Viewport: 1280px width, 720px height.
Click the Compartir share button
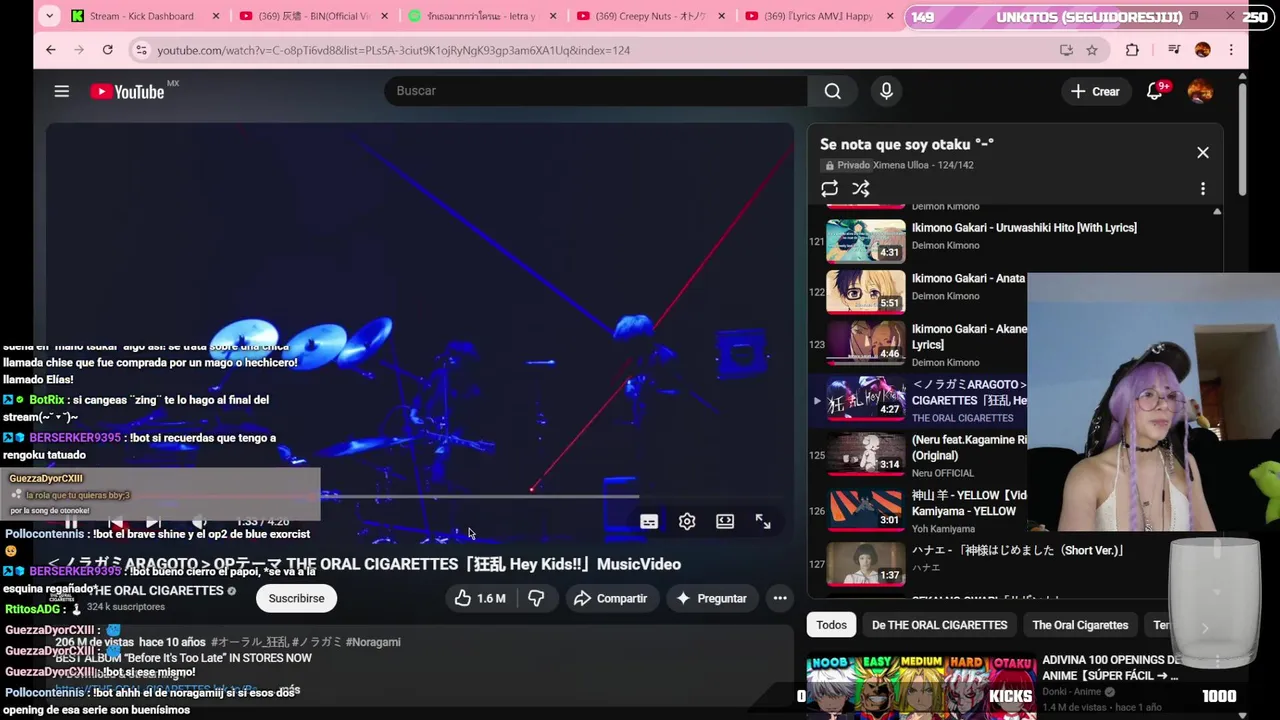pos(611,598)
